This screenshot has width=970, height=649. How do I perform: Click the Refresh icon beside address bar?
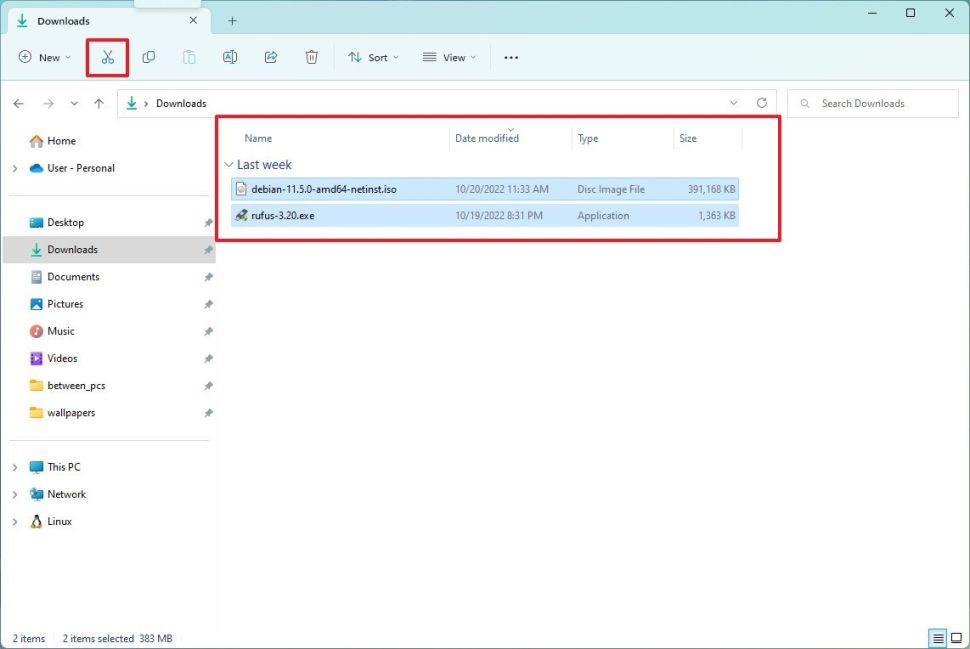[x=762, y=103]
